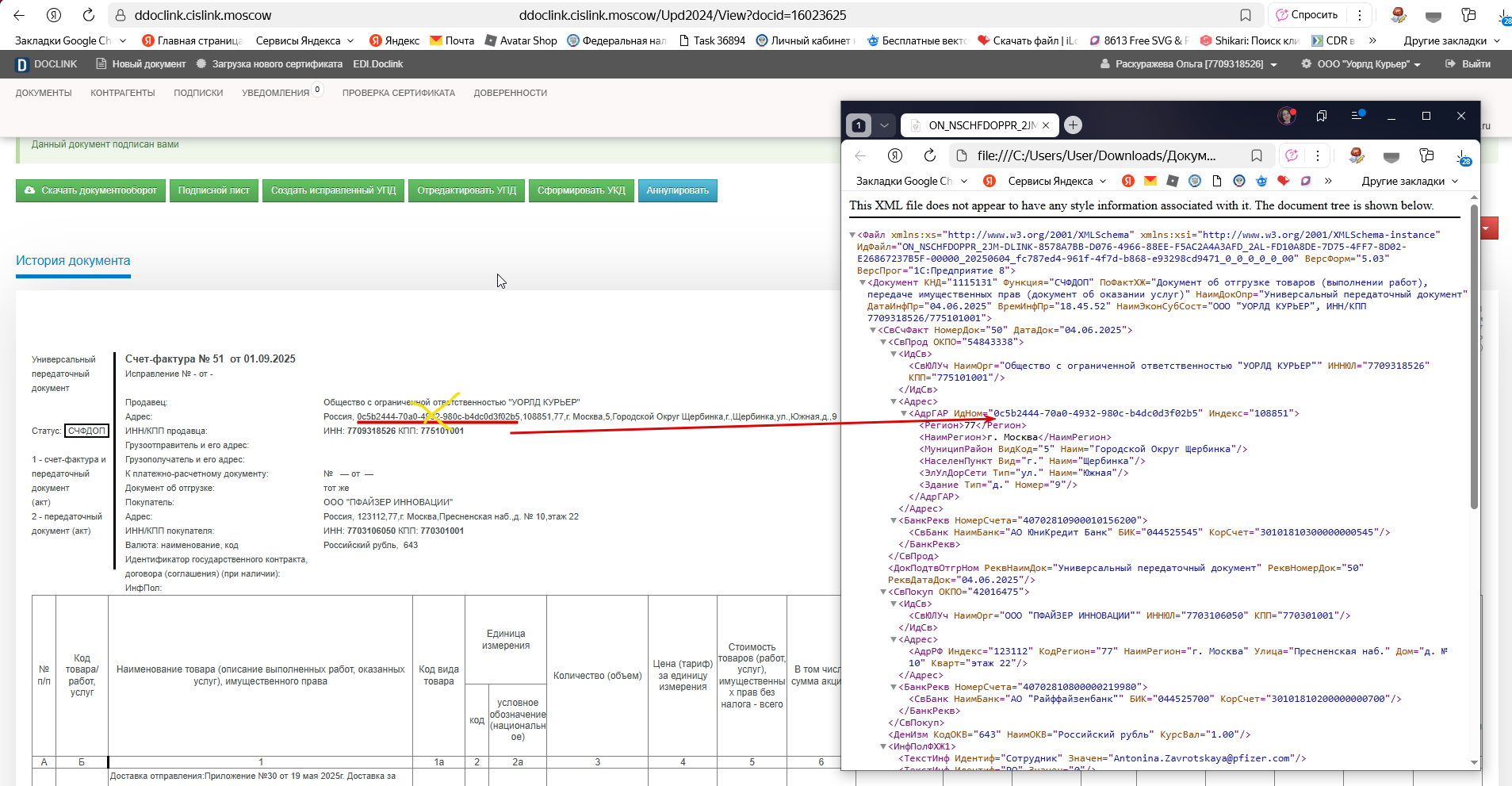Bookmark the Doclink page with the bookmark icon
1512x786 pixels.
click(1246, 15)
